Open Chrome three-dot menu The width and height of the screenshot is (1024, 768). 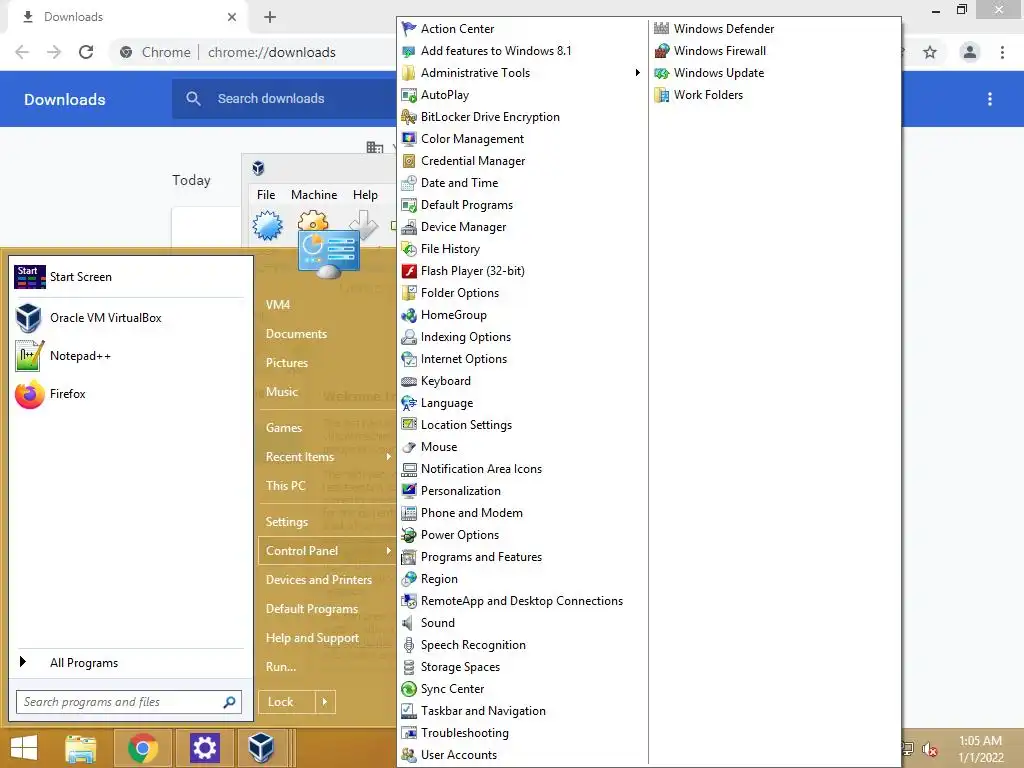click(1002, 52)
